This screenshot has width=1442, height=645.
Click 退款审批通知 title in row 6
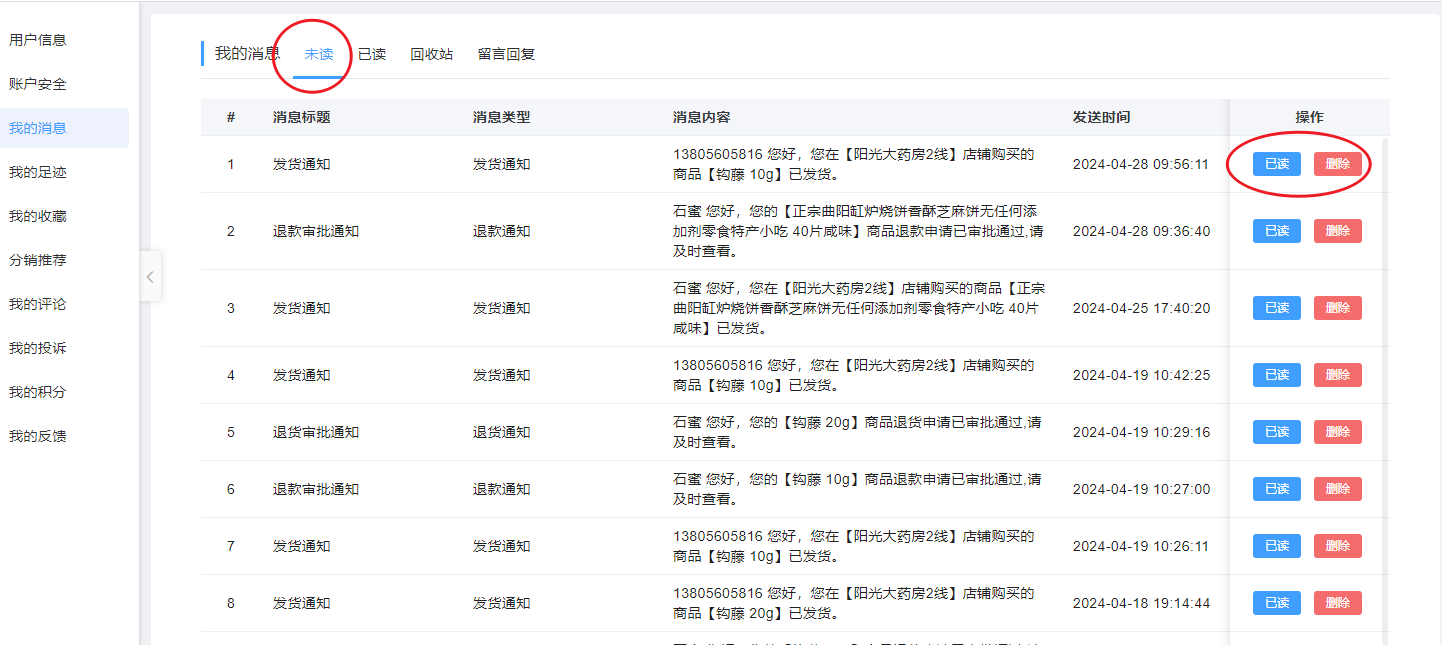point(315,489)
